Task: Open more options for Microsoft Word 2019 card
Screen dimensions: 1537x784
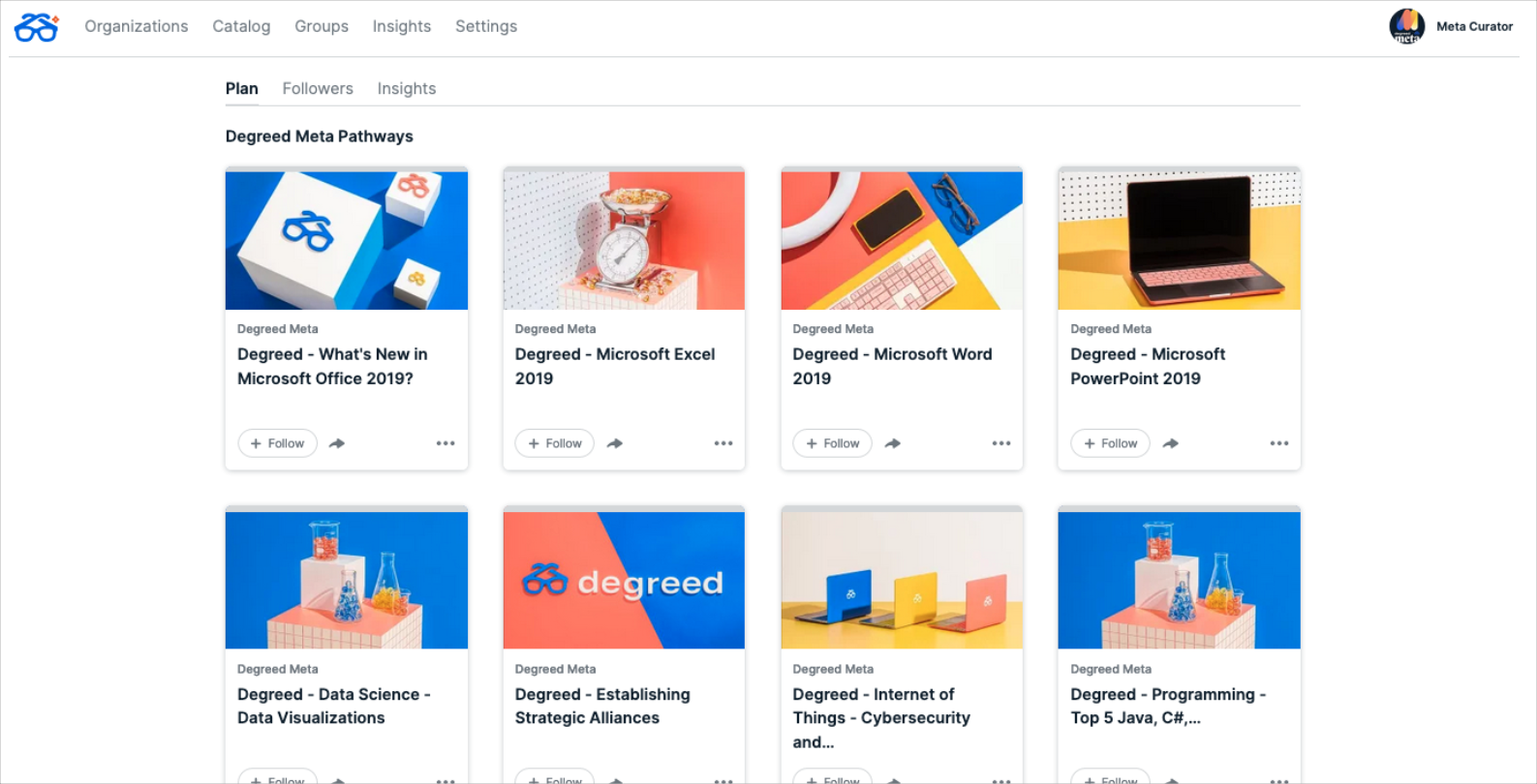Action: tap(1001, 443)
